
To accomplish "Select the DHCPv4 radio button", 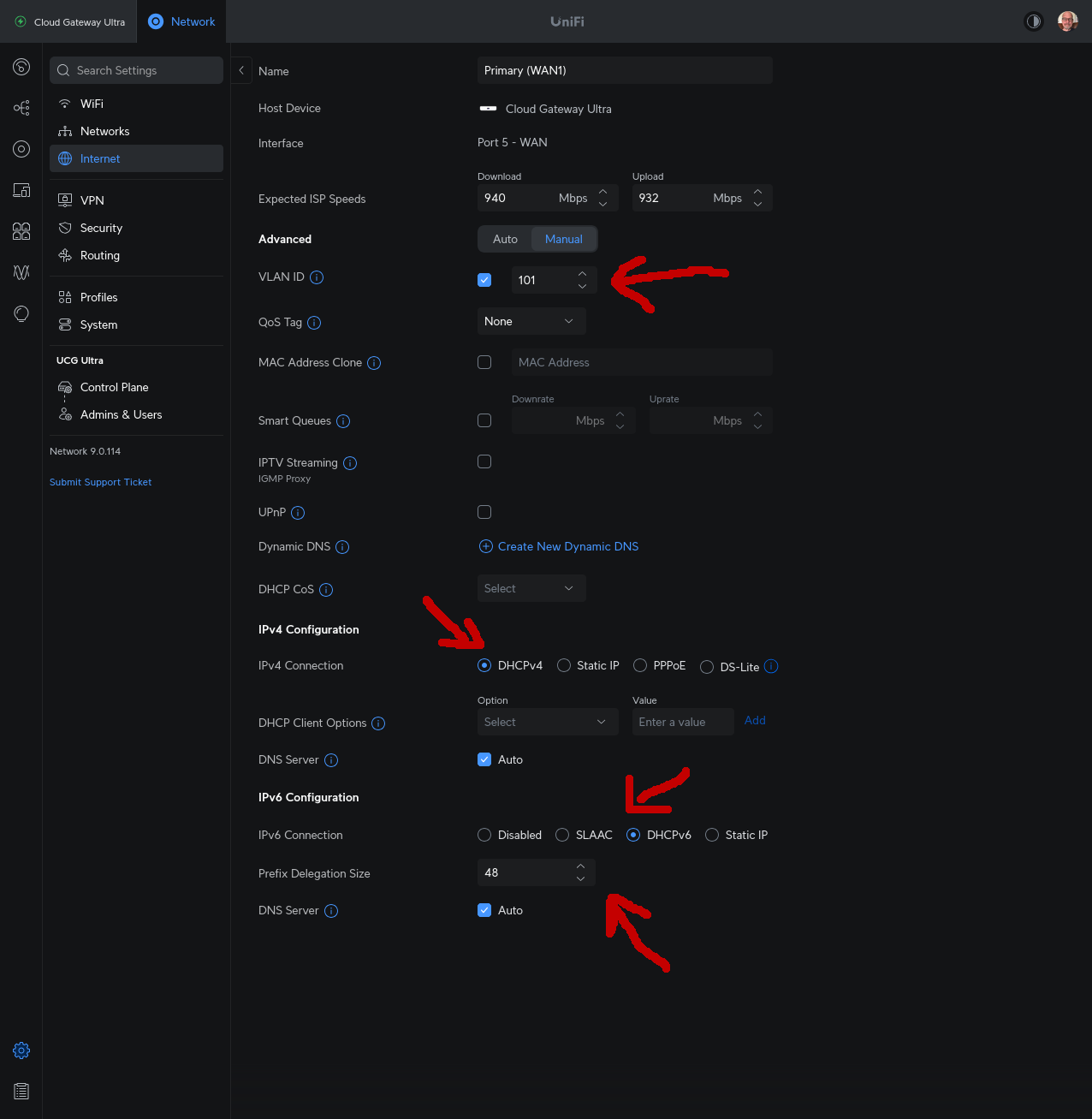I will [484, 665].
